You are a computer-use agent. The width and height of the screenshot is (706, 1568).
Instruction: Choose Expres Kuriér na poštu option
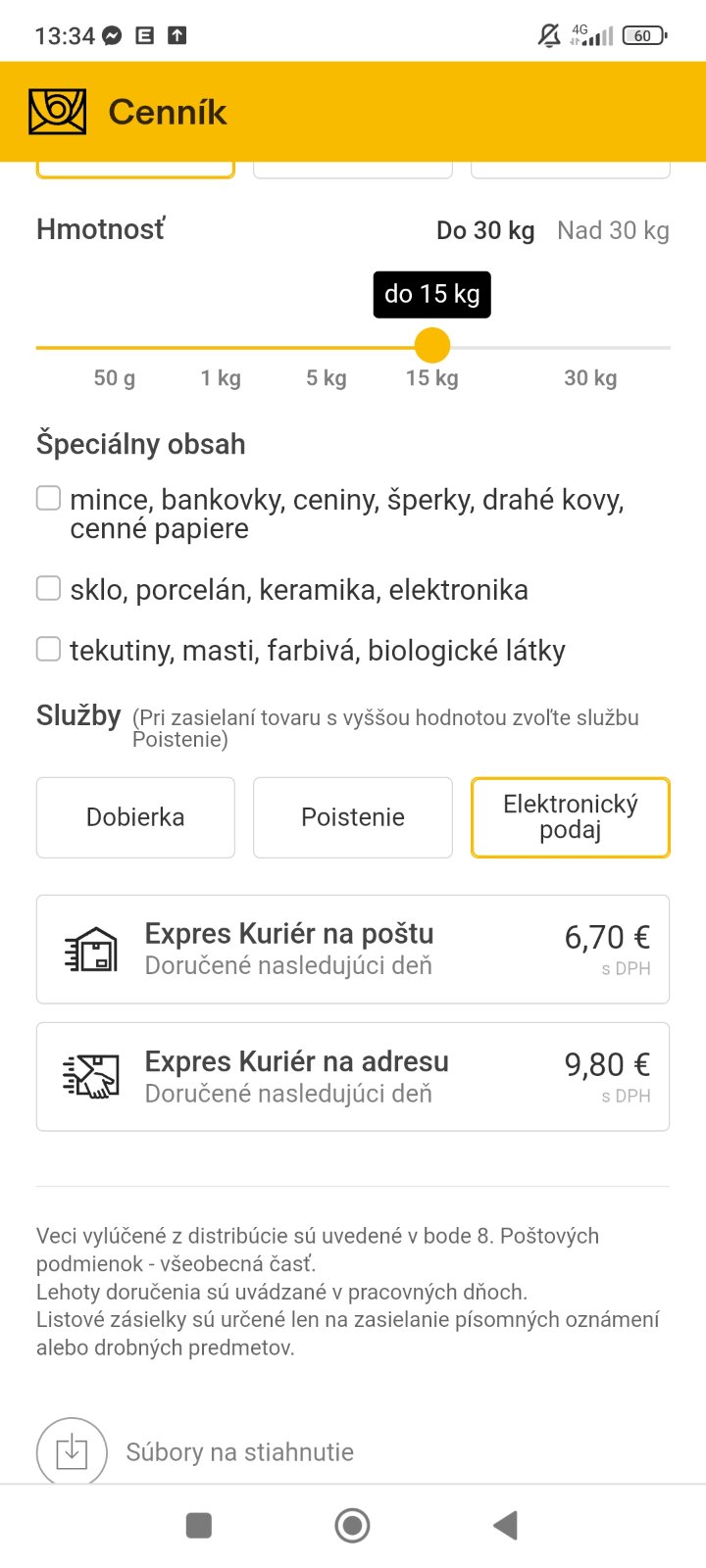[x=353, y=949]
